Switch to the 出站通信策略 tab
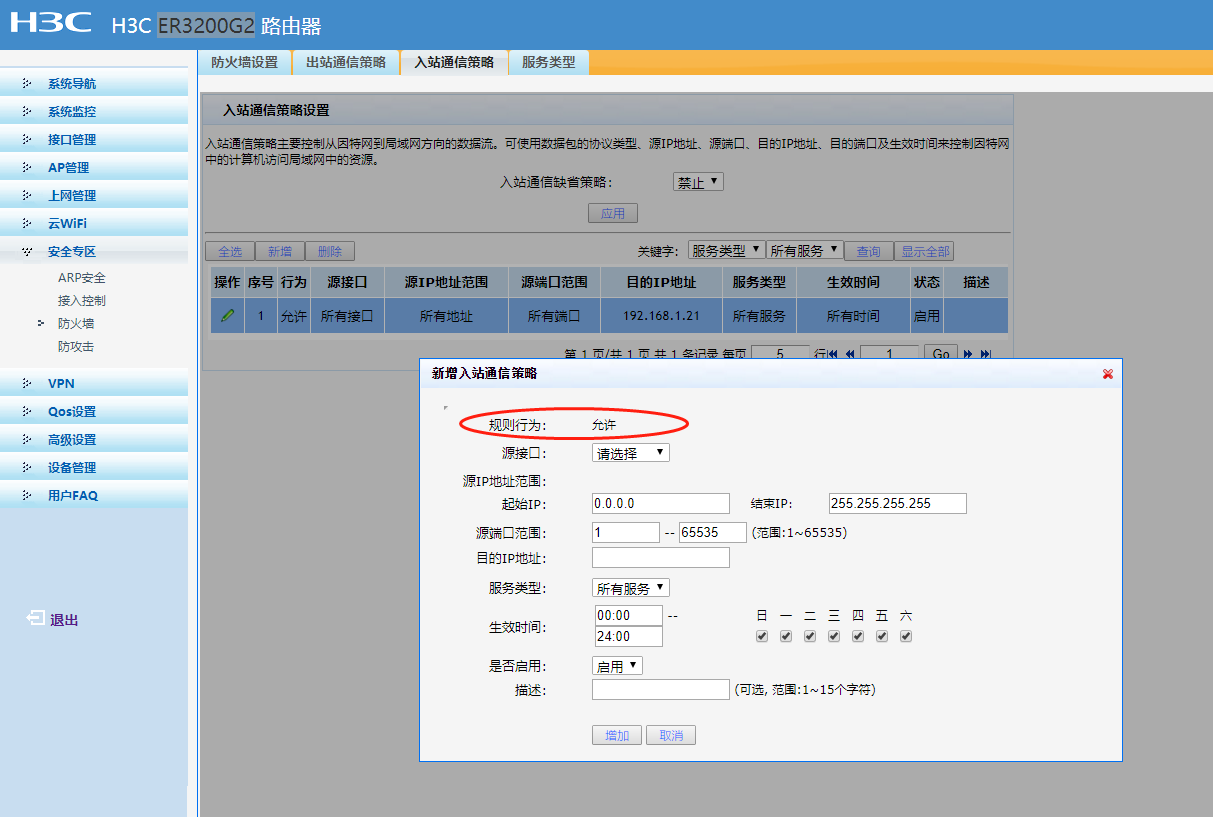Image resolution: width=1213 pixels, height=817 pixels. coord(346,62)
